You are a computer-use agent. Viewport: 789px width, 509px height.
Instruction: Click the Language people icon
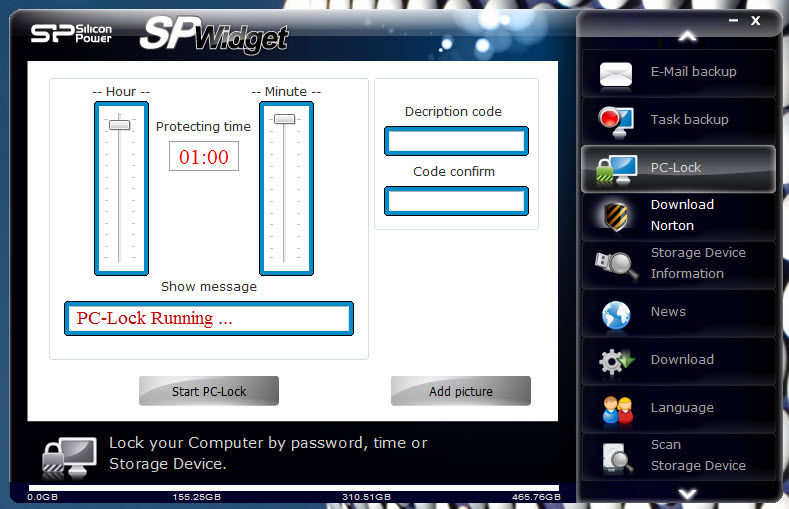(617, 410)
